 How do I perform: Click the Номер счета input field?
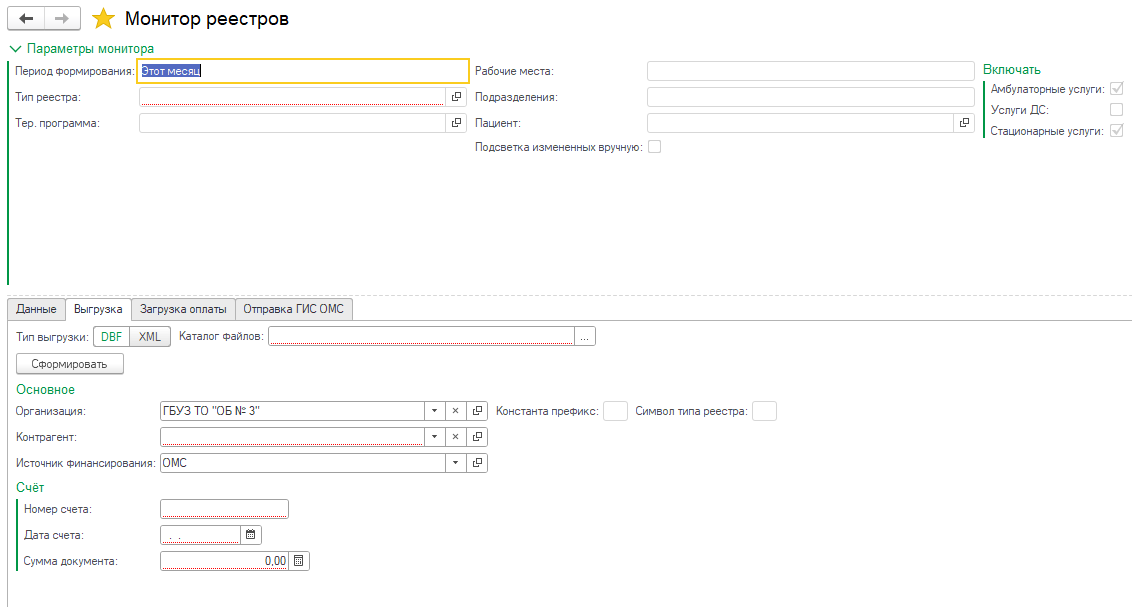pos(224,509)
